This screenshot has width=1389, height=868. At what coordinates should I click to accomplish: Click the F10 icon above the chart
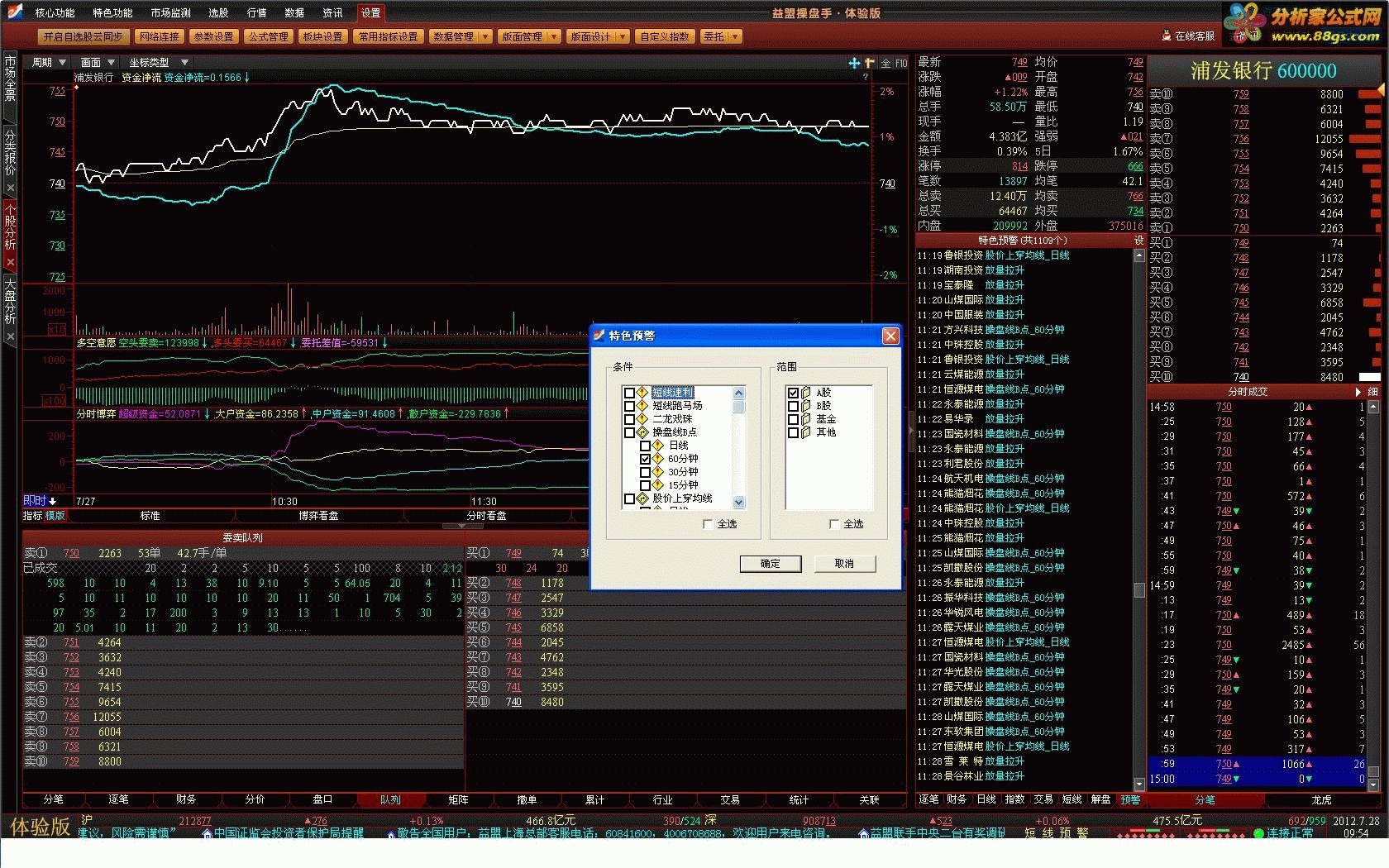point(901,63)
